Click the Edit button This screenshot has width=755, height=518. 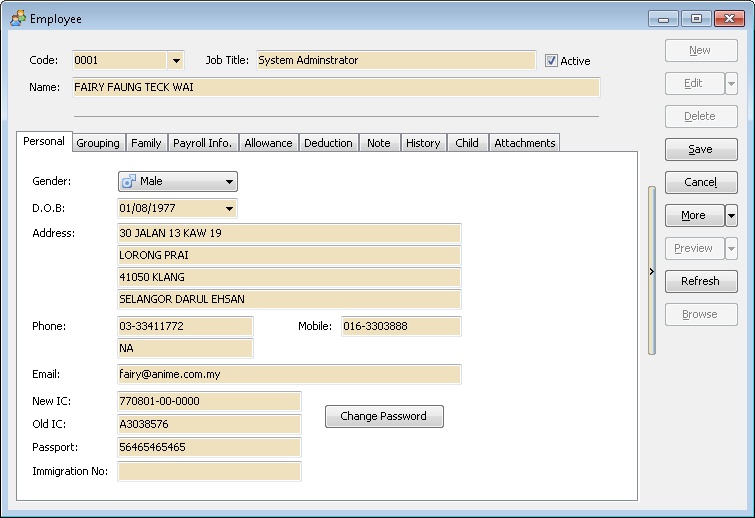(694, 84)
